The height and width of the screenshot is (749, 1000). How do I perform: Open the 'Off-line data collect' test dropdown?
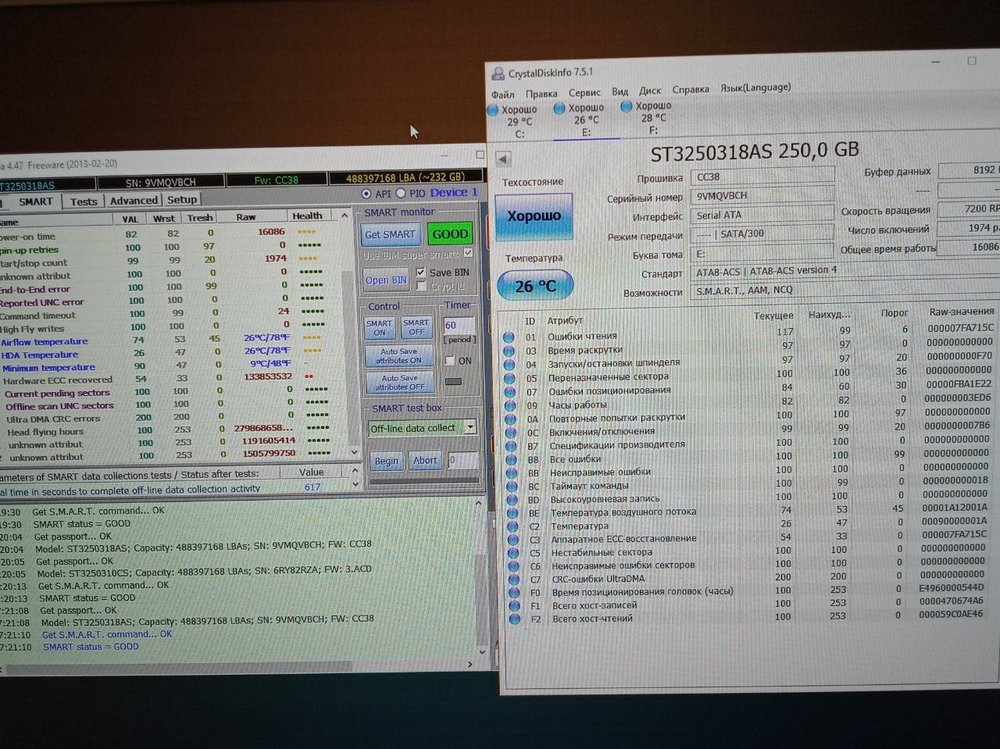(x=471, y=427)
